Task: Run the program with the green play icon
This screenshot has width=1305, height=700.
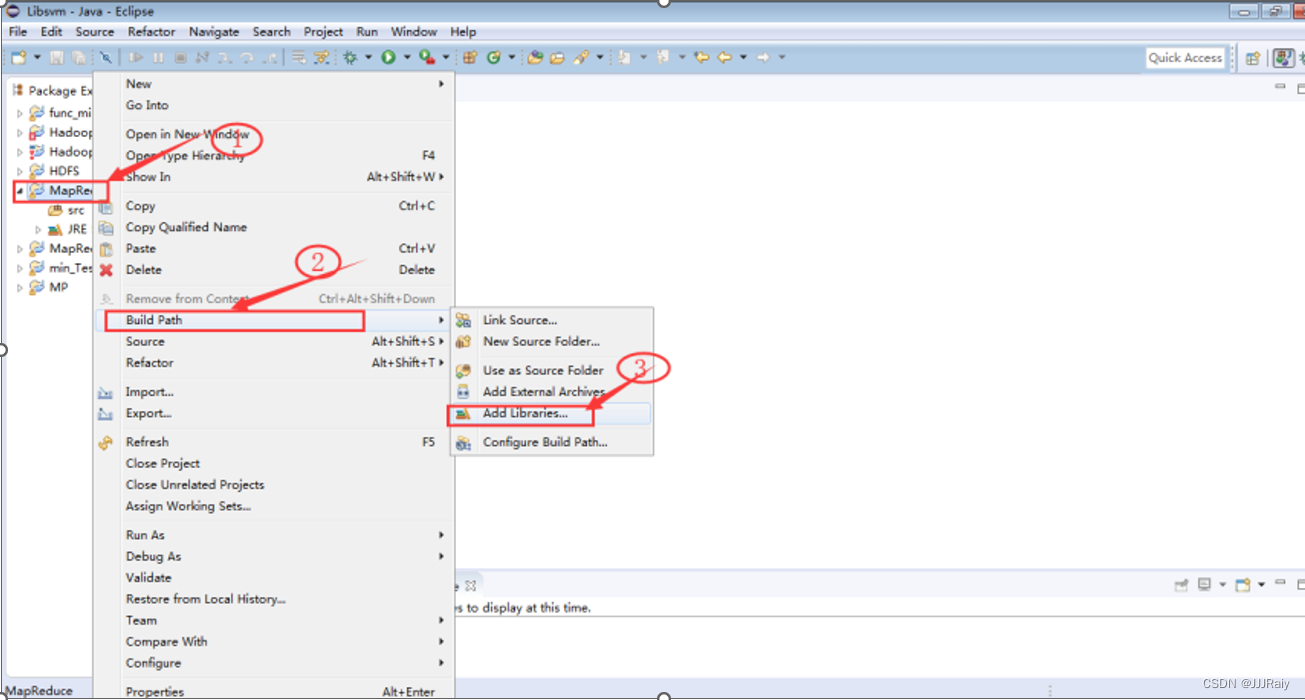Action: click(x=388, y=57)
